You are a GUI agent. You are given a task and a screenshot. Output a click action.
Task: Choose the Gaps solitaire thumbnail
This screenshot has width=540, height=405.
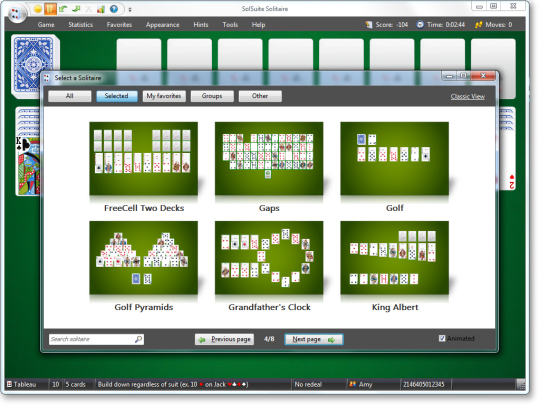tap(269, 158)
